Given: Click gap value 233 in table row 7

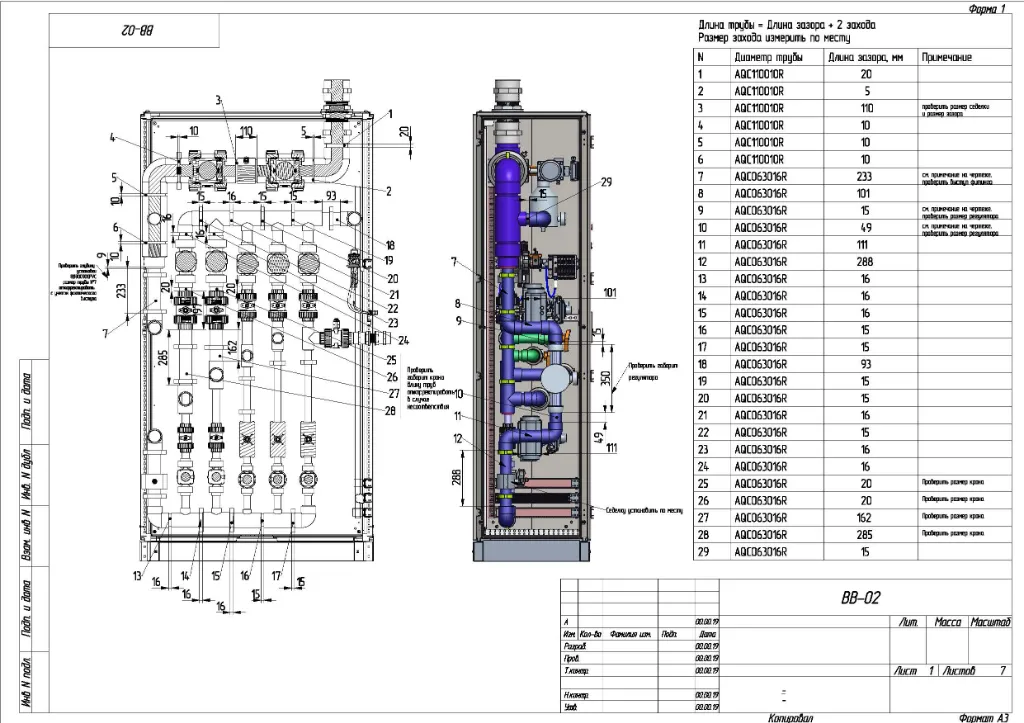Looking at the screenshot, I should [x=866, y=177].
